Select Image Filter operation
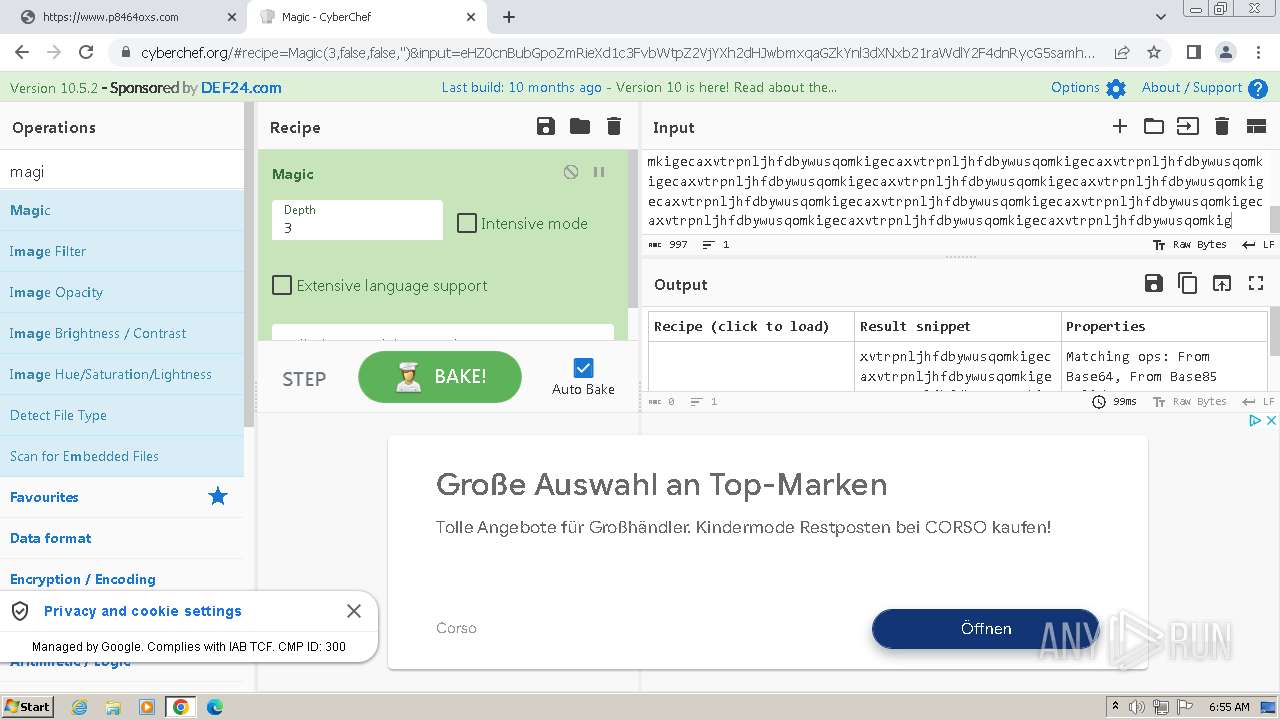The height and width of the screenshot is (720, 1280). pos(122,251)
